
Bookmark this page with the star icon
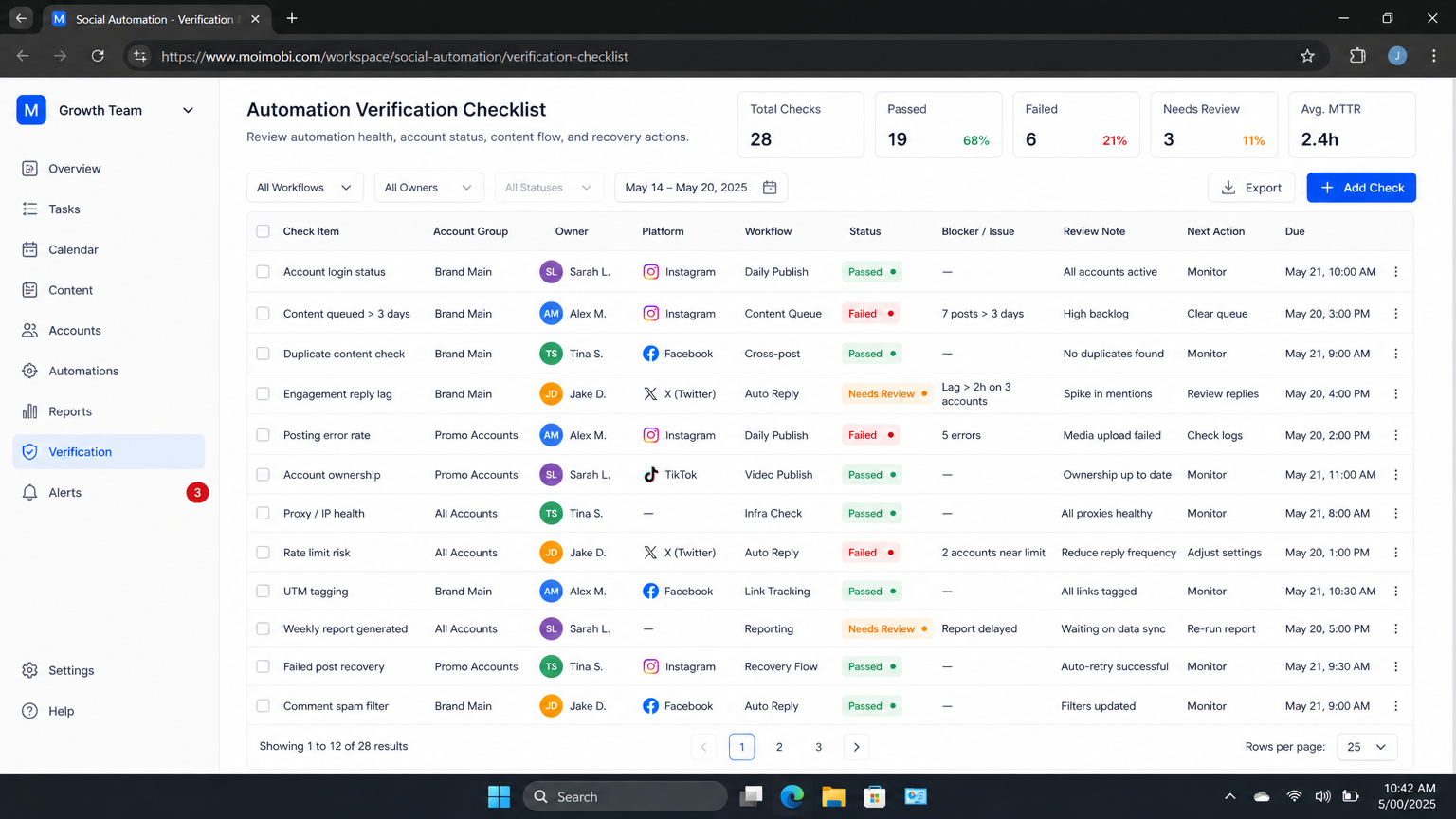click(1308, 57)
